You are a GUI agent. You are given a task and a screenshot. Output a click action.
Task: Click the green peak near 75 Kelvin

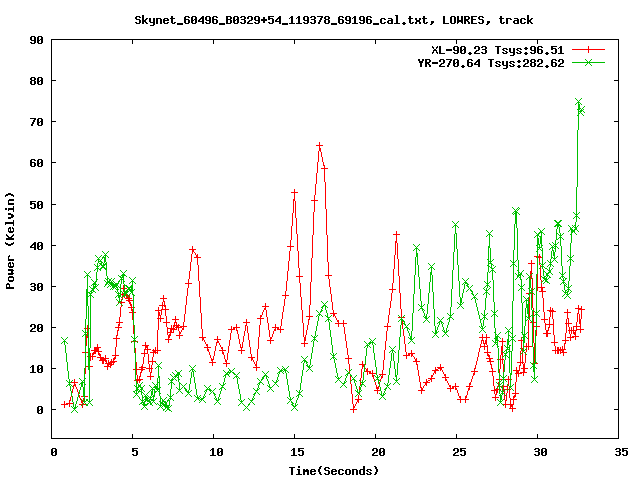tap(578, 101)
